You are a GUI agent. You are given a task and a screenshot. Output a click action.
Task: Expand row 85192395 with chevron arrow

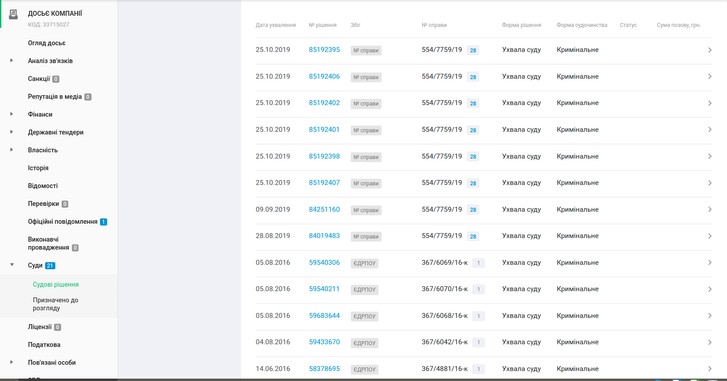point(709,50)
